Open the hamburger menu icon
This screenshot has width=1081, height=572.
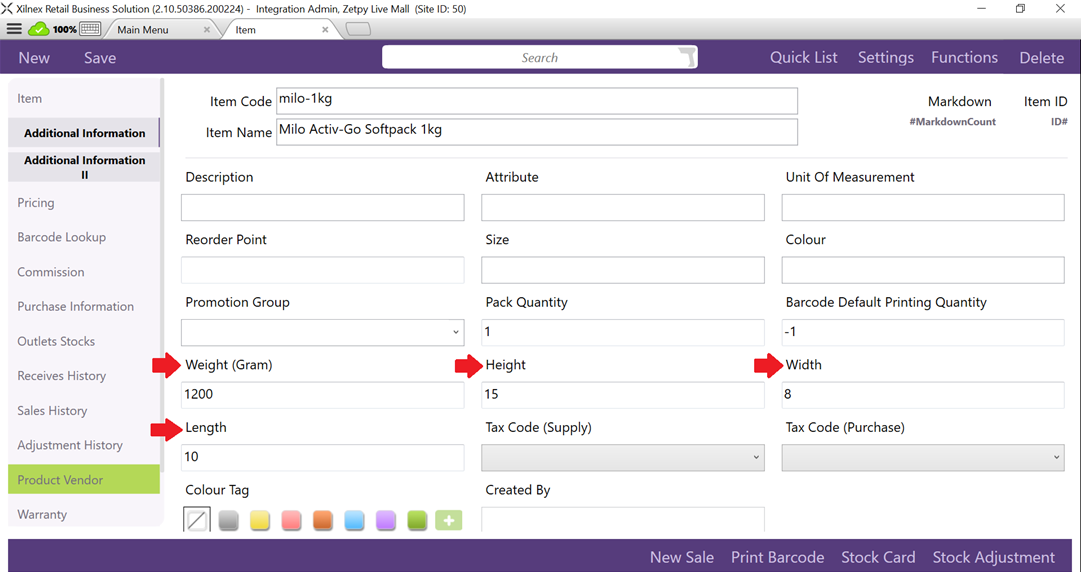pos(14,29)
